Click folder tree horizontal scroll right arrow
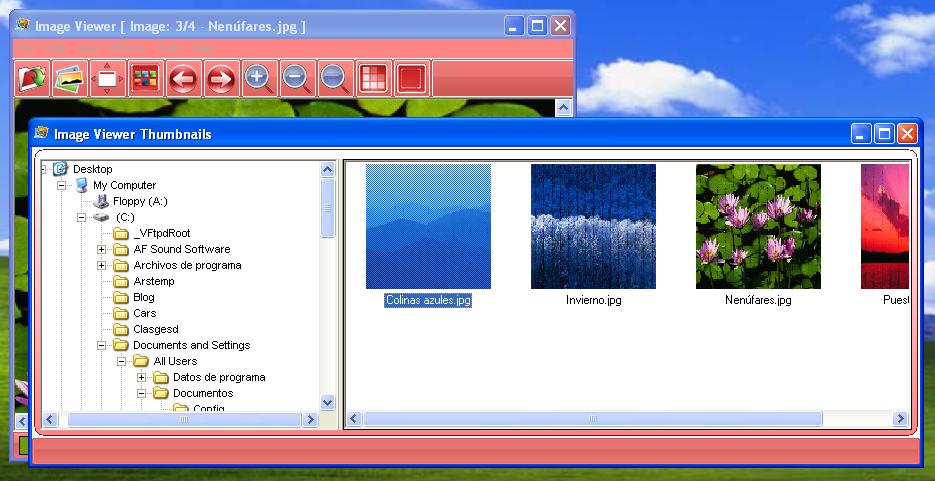The height and width of the screenshot is (481, 935). (x=309, y=420)
